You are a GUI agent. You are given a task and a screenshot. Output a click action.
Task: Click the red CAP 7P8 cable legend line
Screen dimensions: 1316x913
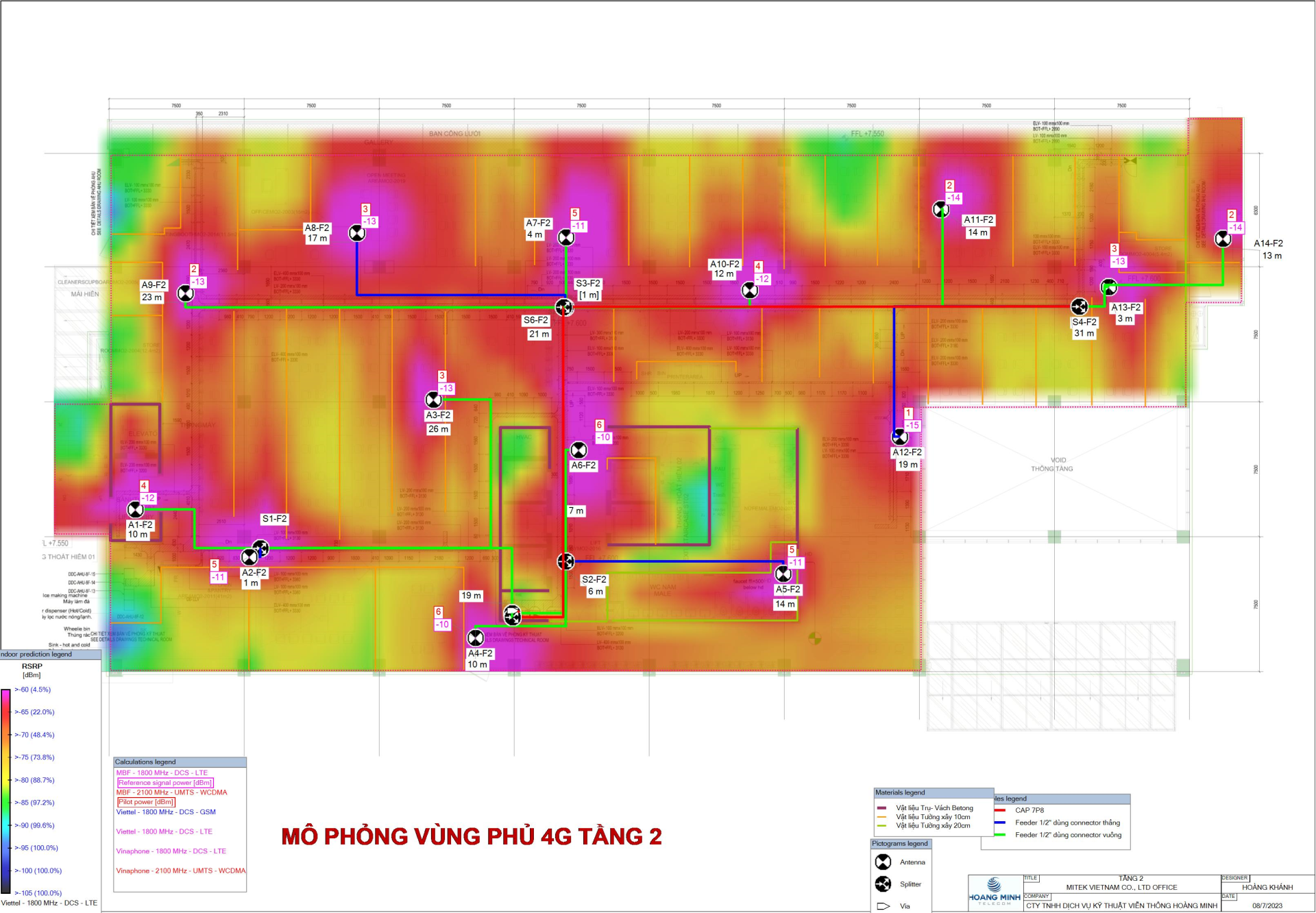(1000, 810)
